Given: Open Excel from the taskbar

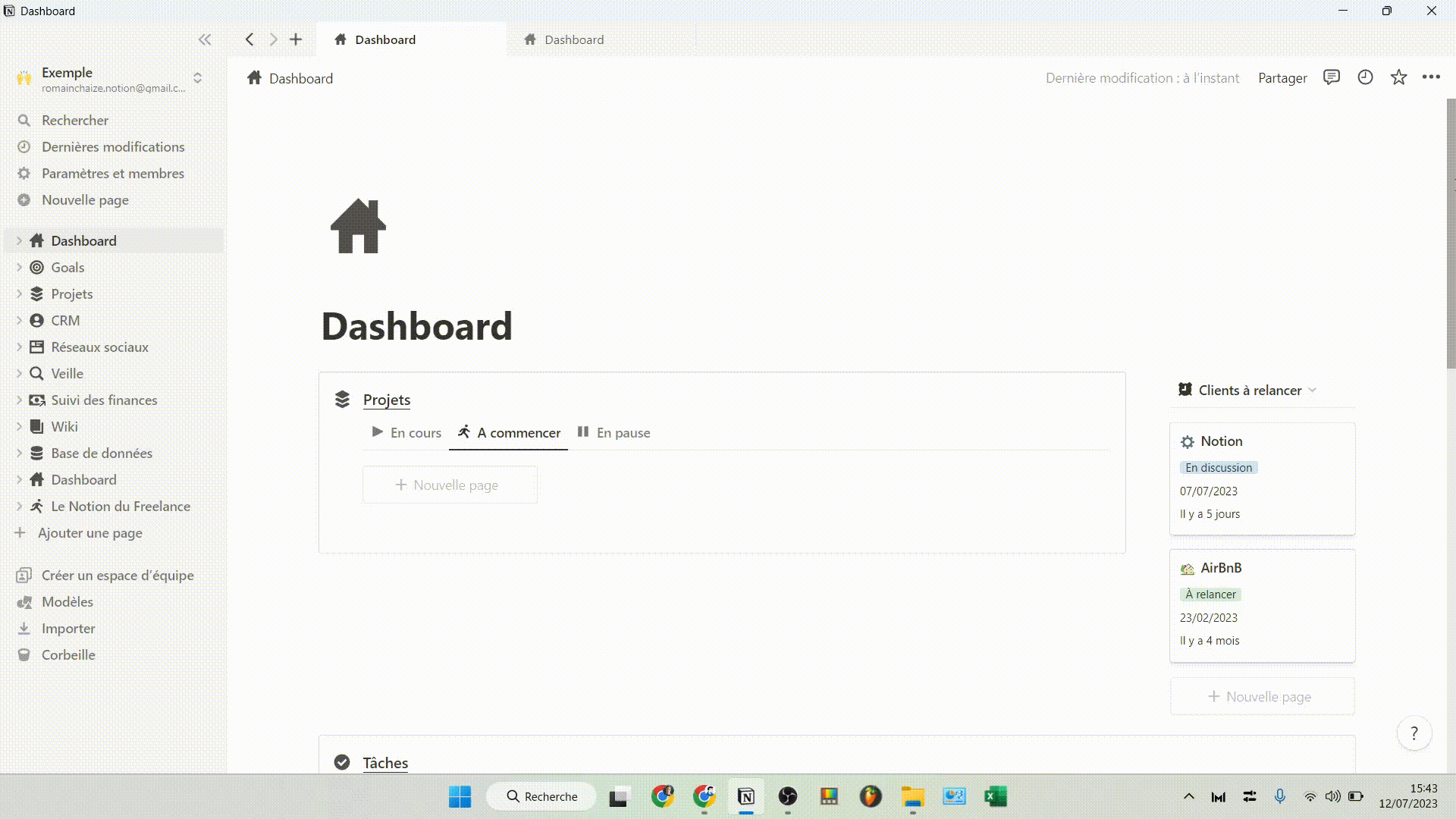Looking at the screenshot, I should [x=995, y=796].
